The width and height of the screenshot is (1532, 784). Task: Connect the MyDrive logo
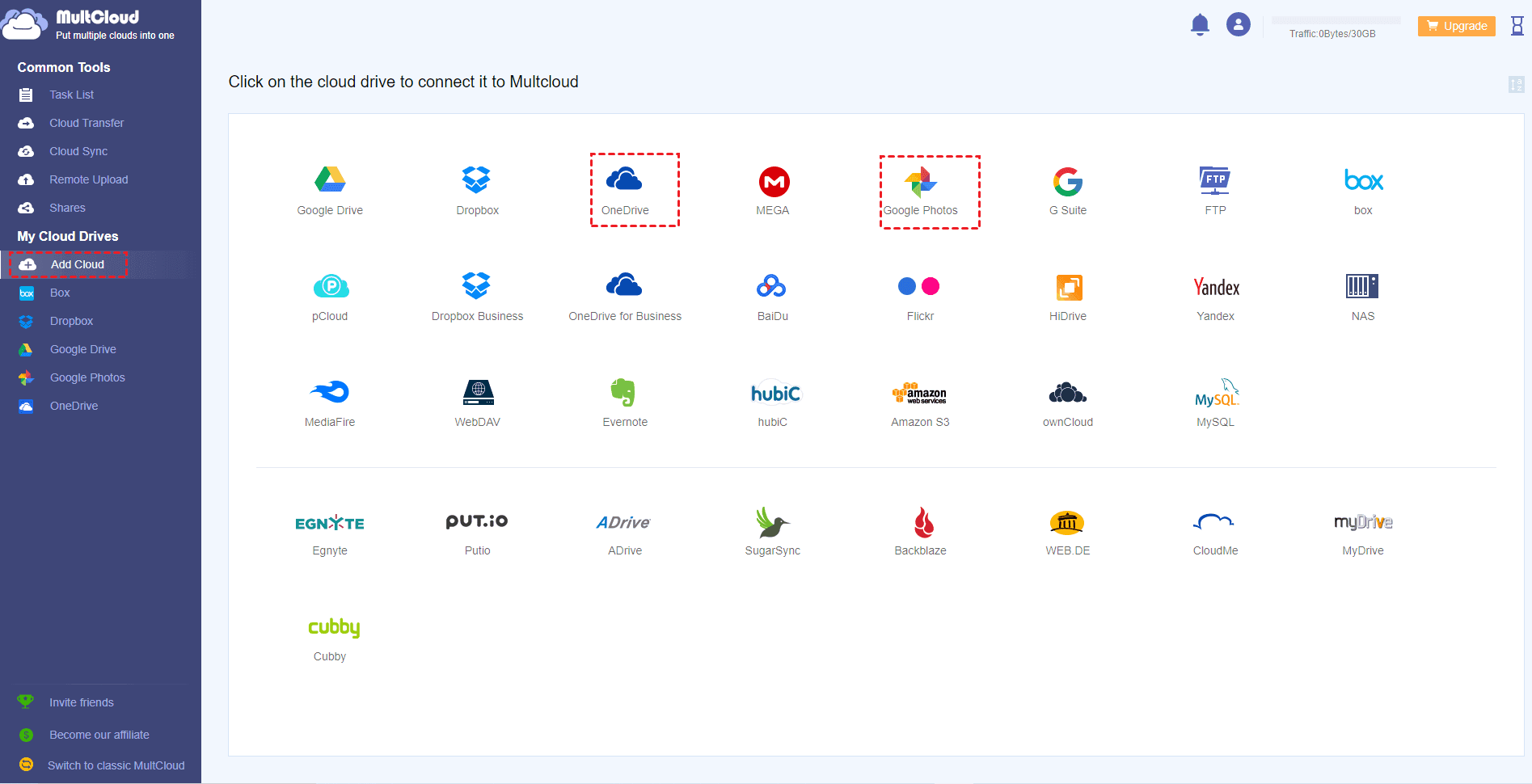tap(1363, 522)
